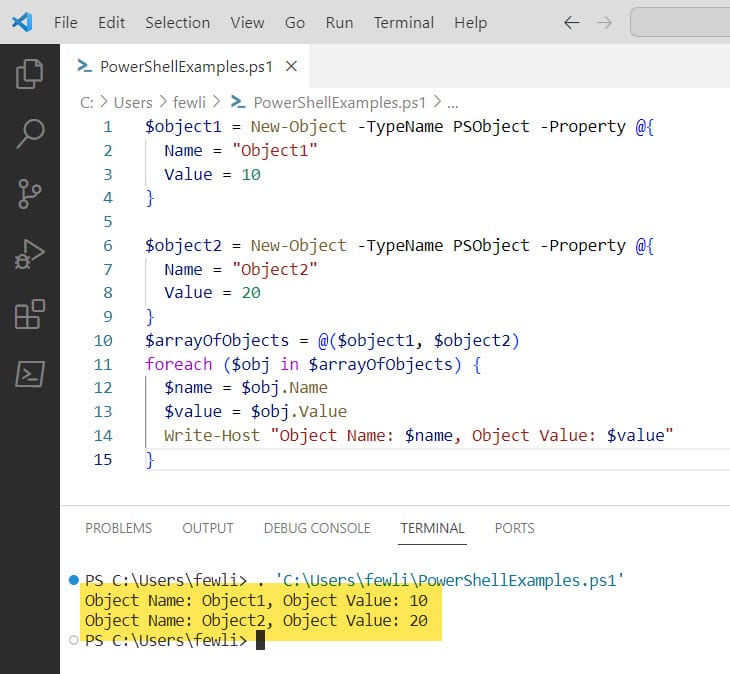Click the "Object2" string on line 7
Screen dimensions: 730x674
click(275, 269)
